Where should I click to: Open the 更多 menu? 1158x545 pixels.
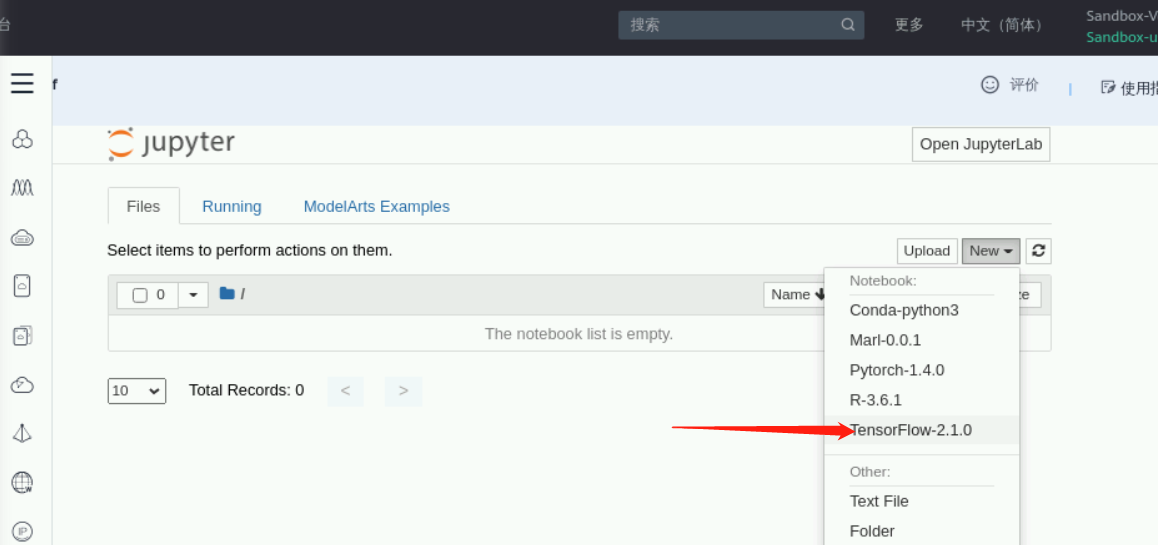909,24
